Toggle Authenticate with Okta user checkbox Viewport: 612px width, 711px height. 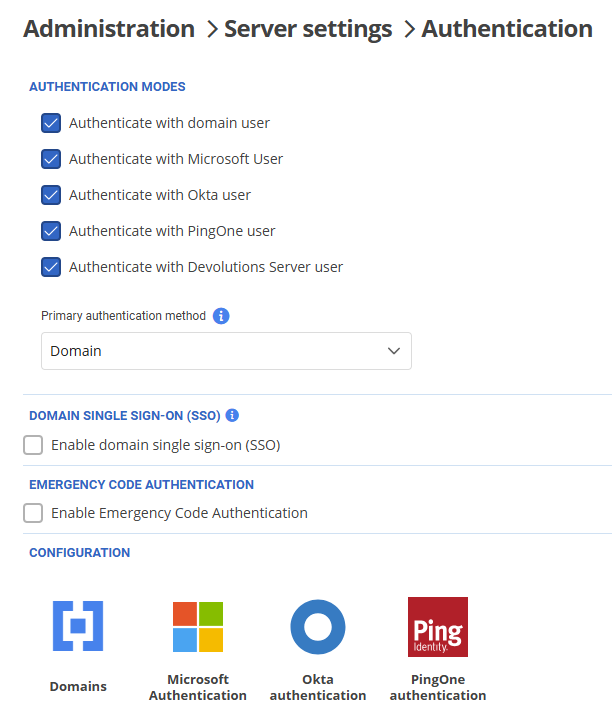[x=52, y=195]
